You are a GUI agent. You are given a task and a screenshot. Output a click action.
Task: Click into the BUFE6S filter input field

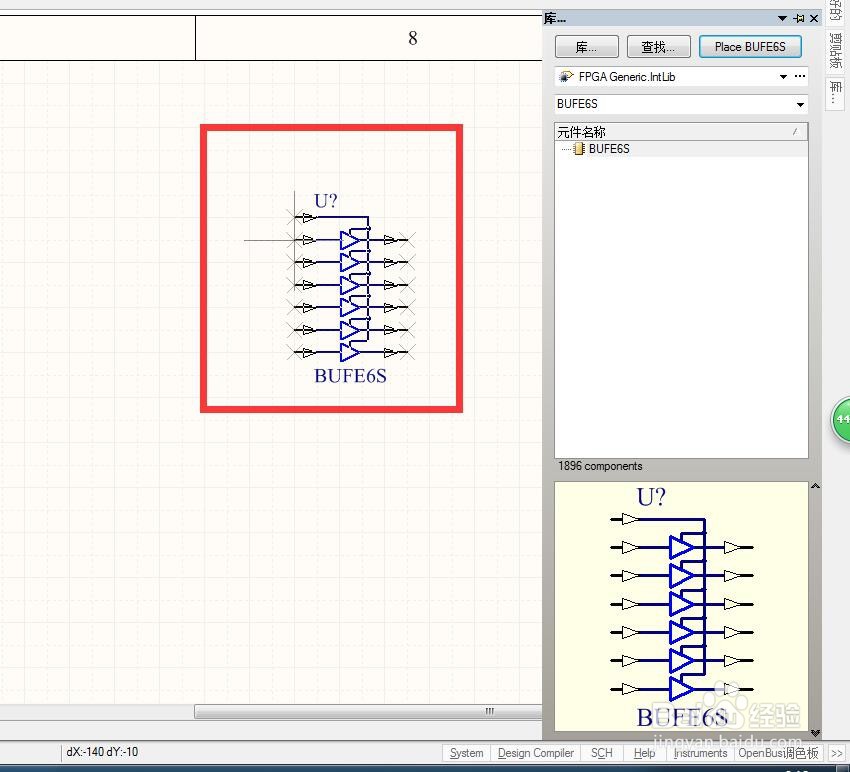[x=673, y=104]
